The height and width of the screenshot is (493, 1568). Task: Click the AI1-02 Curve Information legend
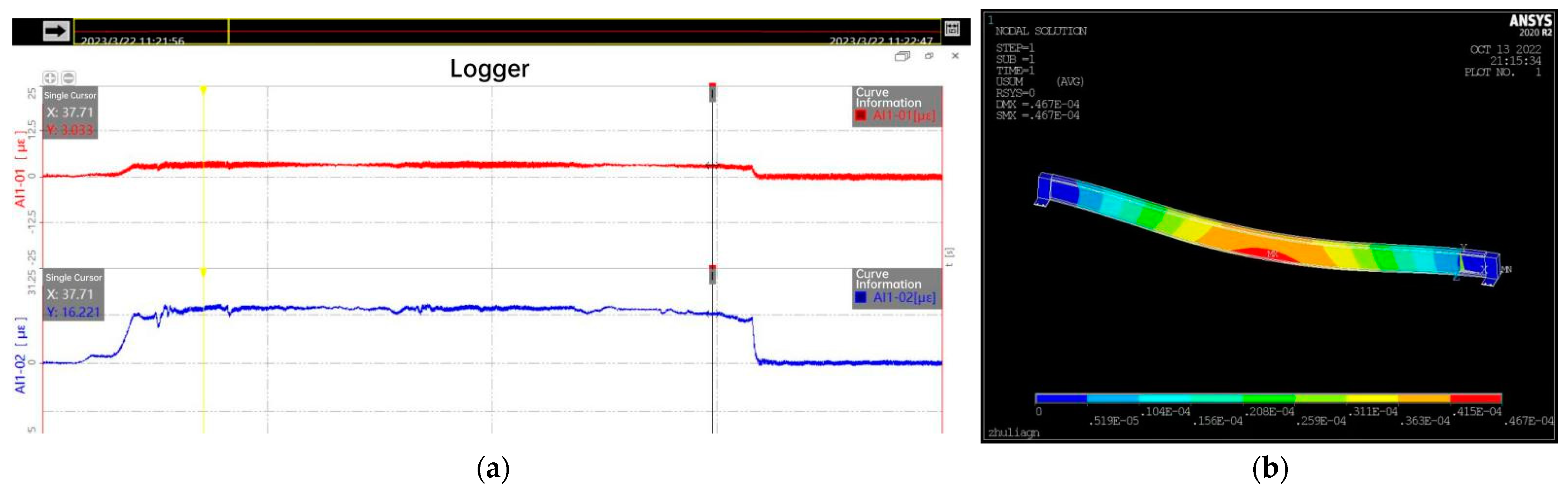tap(896, 288)
